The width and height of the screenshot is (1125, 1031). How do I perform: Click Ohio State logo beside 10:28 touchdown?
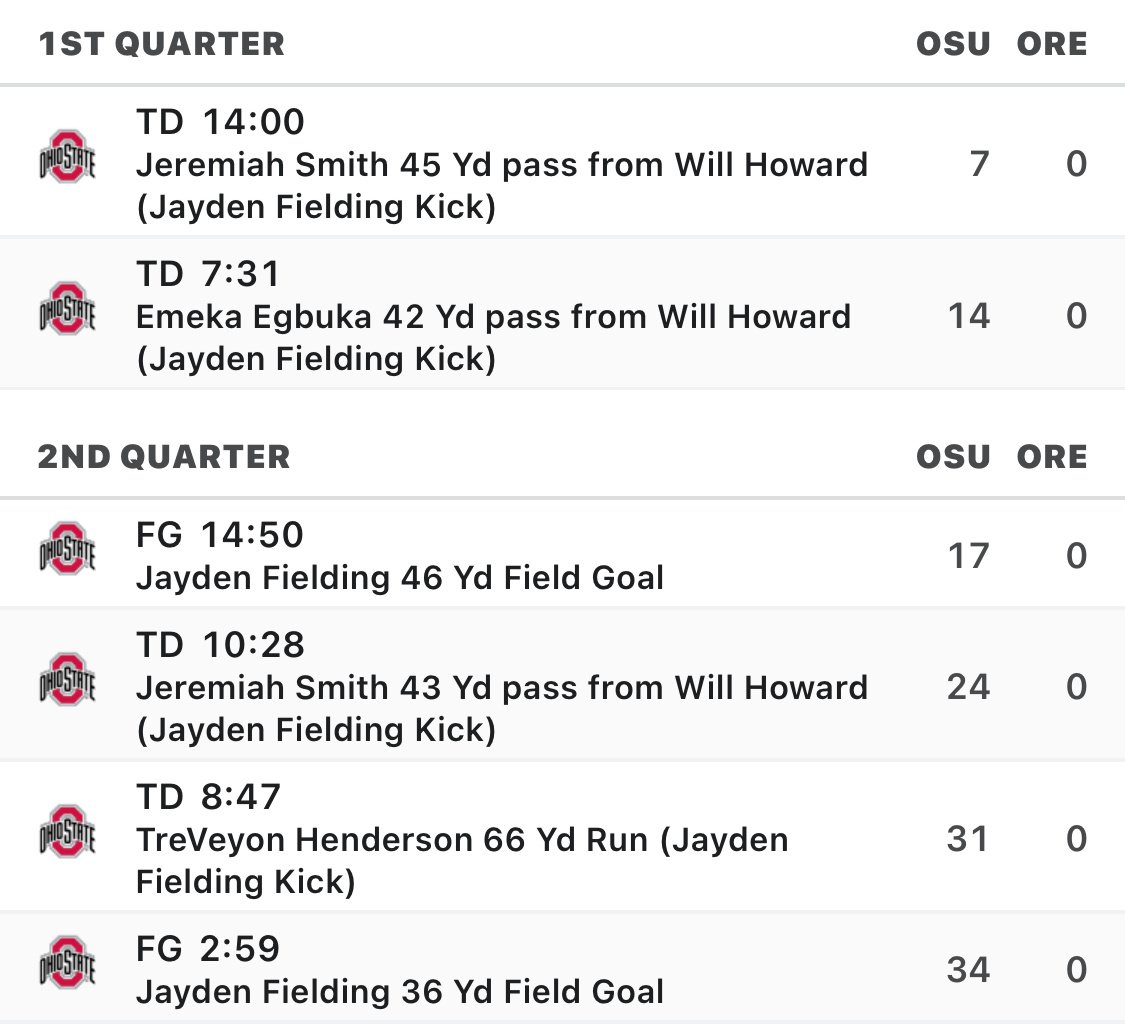click(x=67, y=680)
